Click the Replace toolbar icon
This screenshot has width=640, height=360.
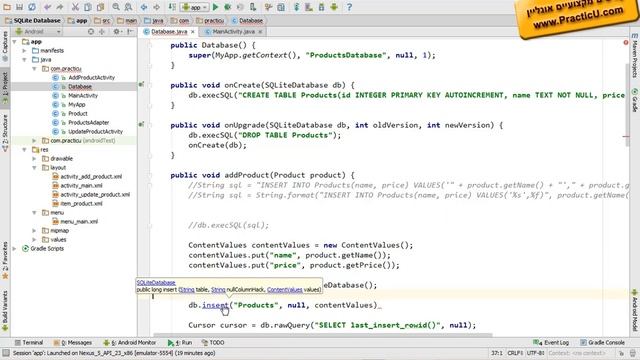(128, 7)
